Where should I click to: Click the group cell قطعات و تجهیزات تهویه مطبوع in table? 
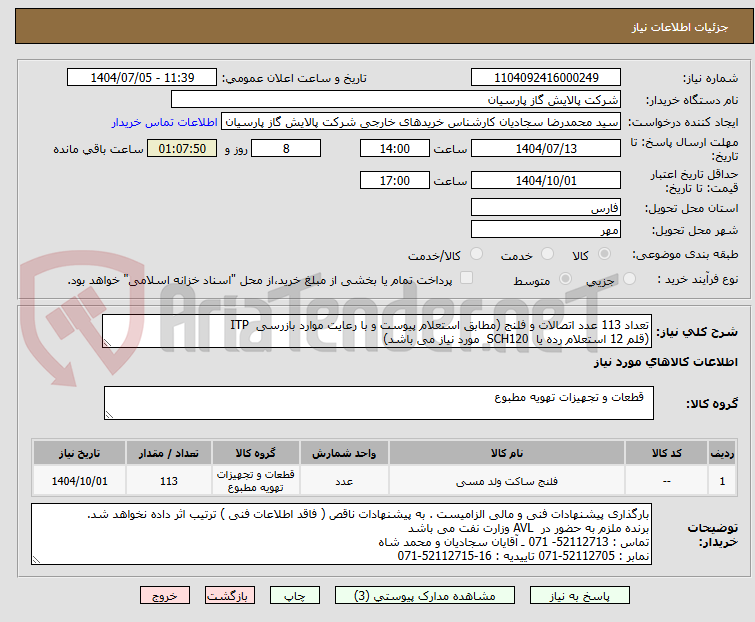click(x=256, y=481)
